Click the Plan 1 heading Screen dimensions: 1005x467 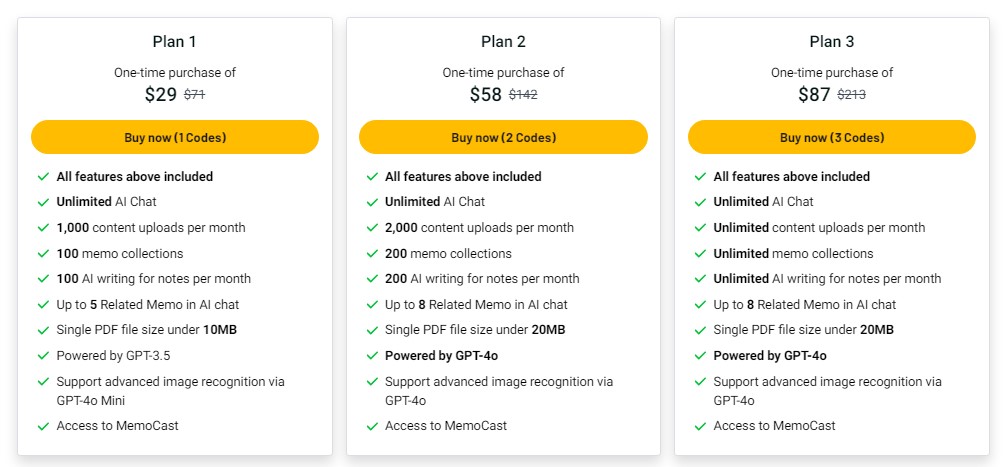click(175, 42)
